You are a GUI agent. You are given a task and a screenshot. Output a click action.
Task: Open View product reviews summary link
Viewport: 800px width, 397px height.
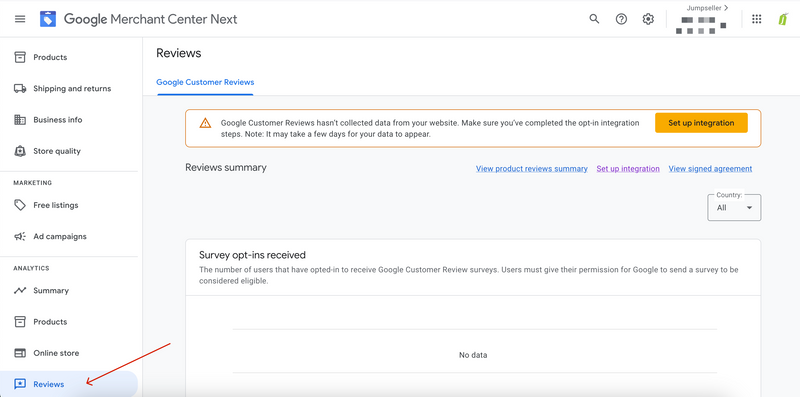(532, 168)
